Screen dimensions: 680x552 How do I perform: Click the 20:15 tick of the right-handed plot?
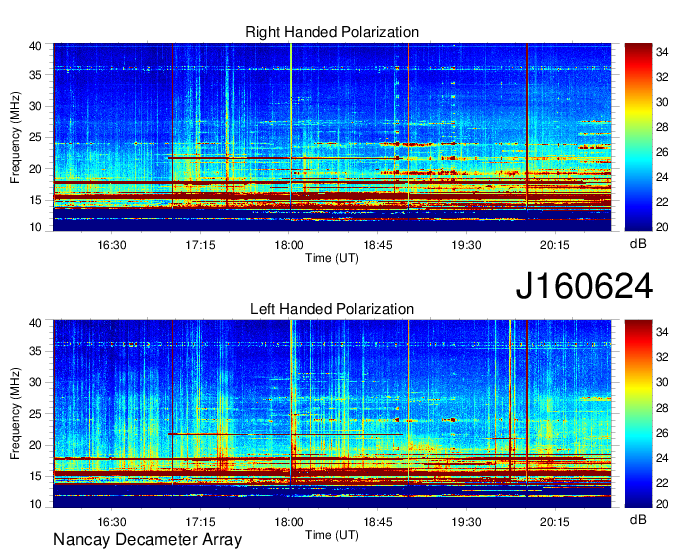555,245
